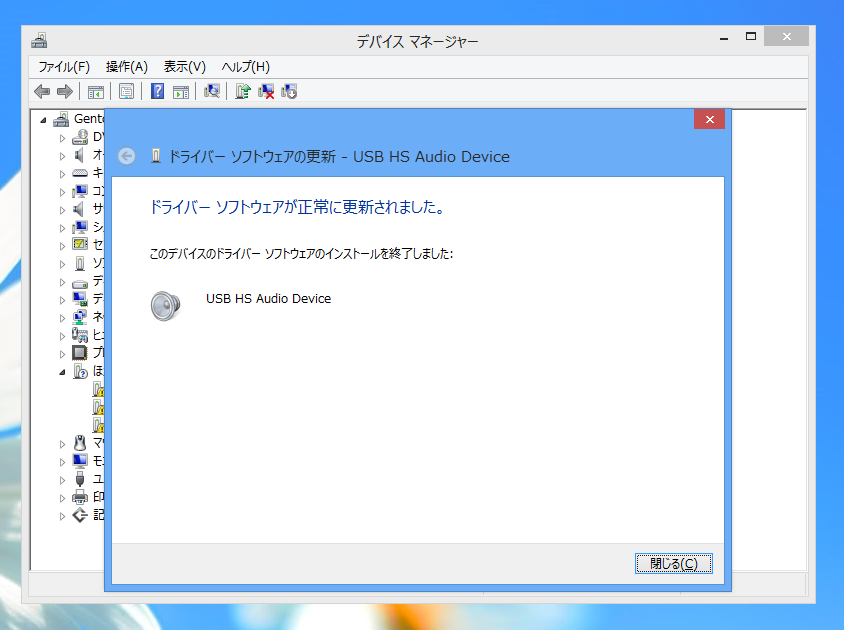
Task: Close the driver update dialog with red X
Action: click(x=709, y=119)
